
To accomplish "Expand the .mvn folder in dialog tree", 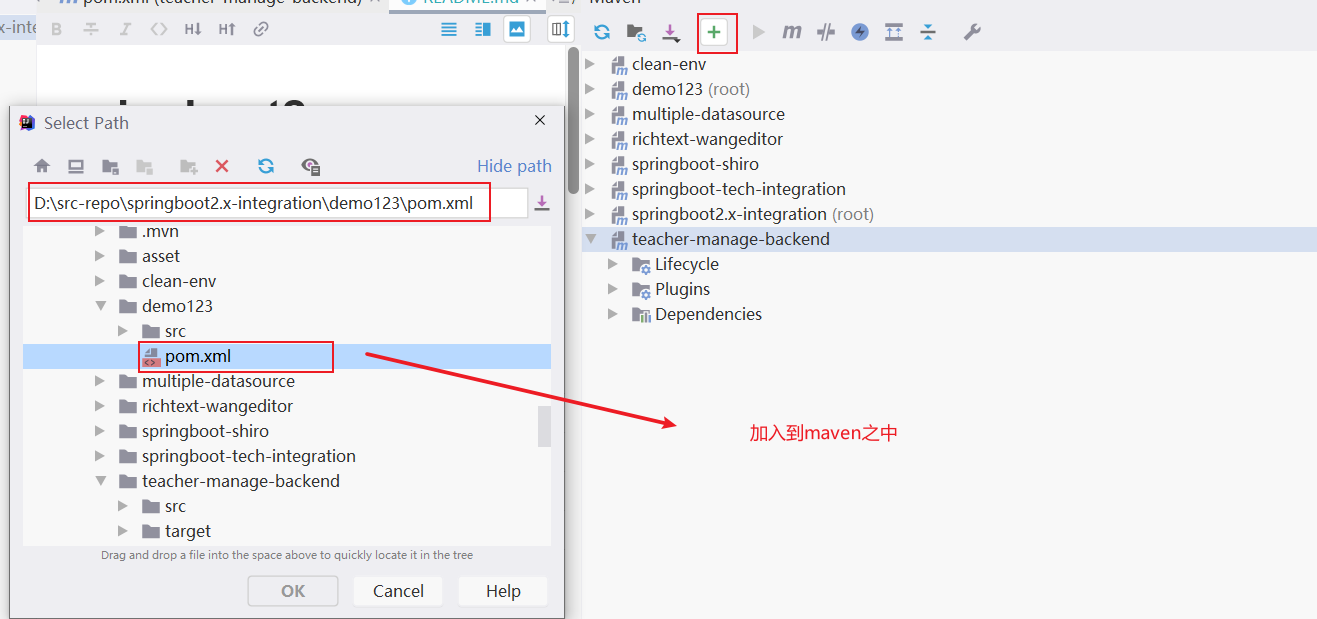I will (99, 231).
